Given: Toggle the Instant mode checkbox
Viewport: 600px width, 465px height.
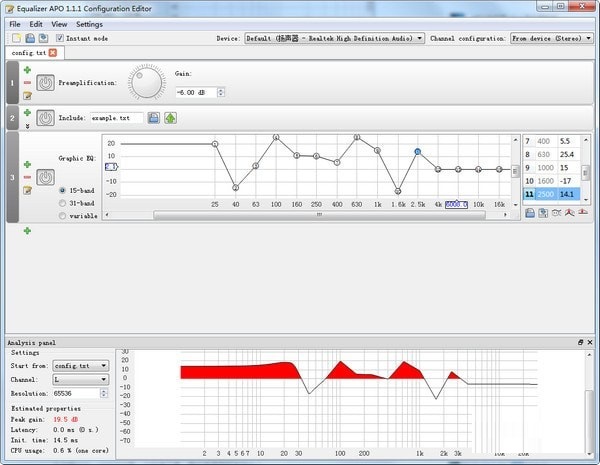Looking at the screenshot, I should [x=60, y=38].
